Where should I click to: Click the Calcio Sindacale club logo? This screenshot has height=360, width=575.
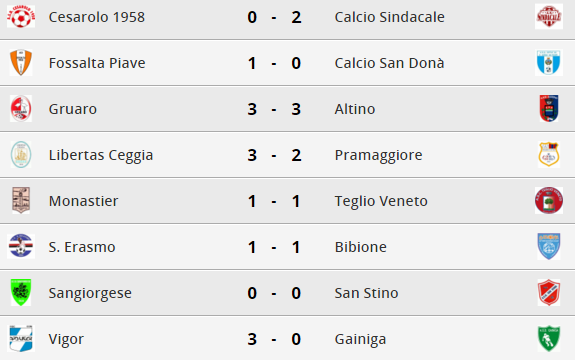[x=549, y=16]
